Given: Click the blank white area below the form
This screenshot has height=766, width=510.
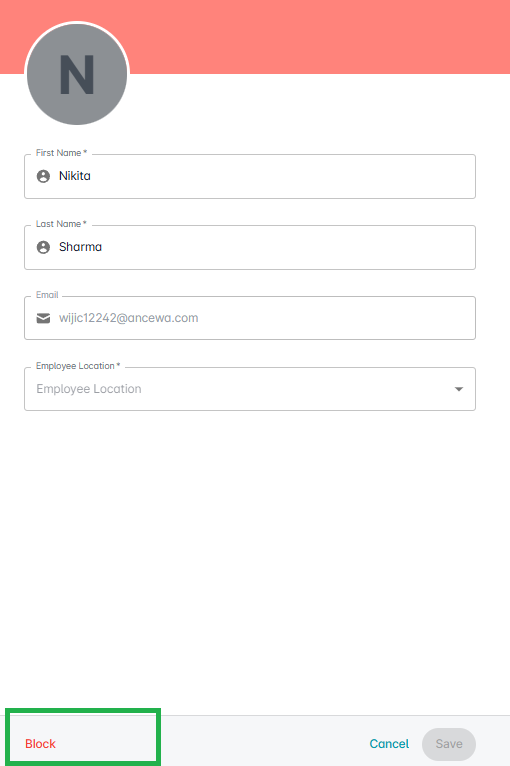Looking at the screenshot, I should [255, 562].
